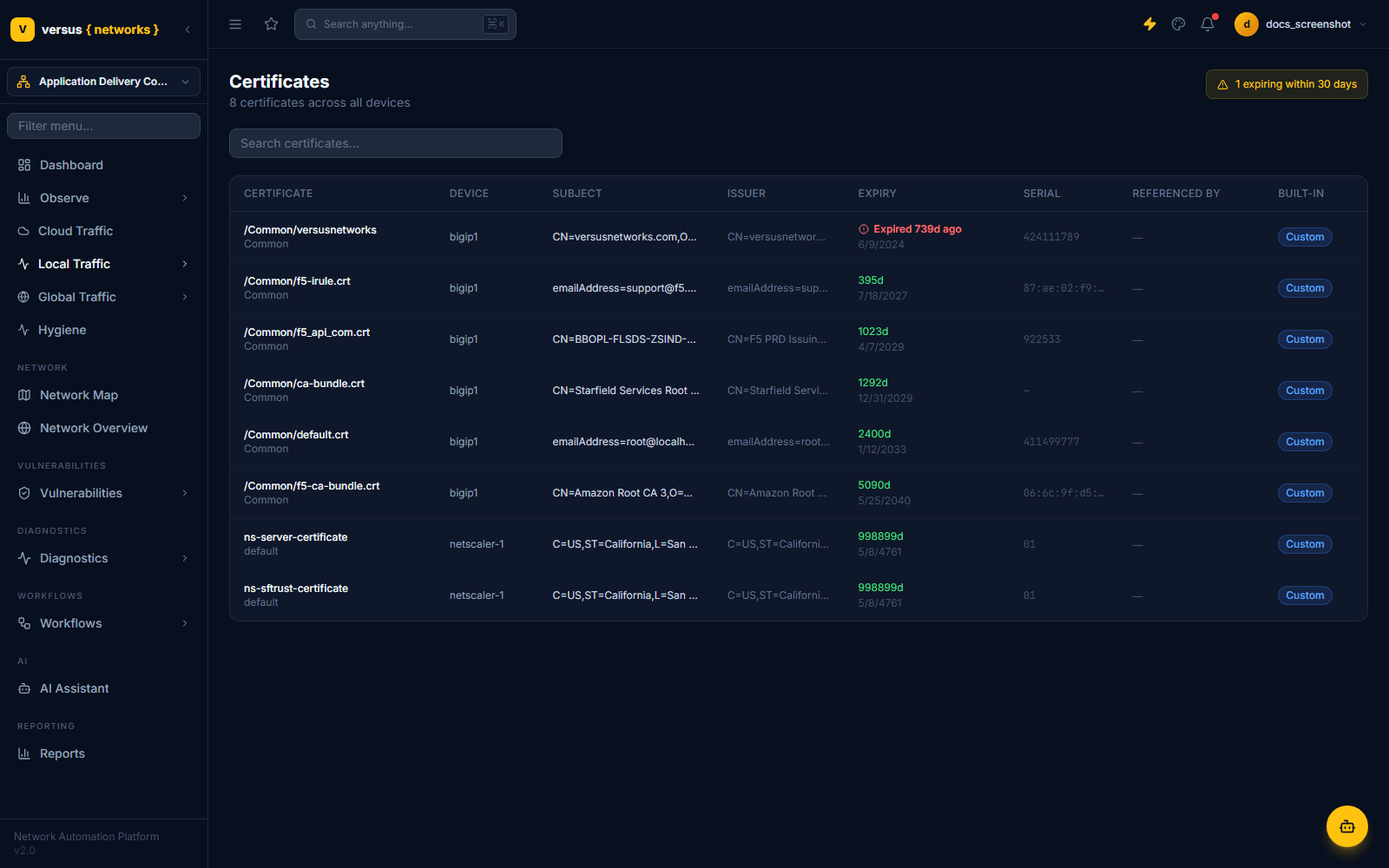This screenshot has width=1389, height=868.
Task: Click the Network Overview globe icon
Action: tap(24, 428)
